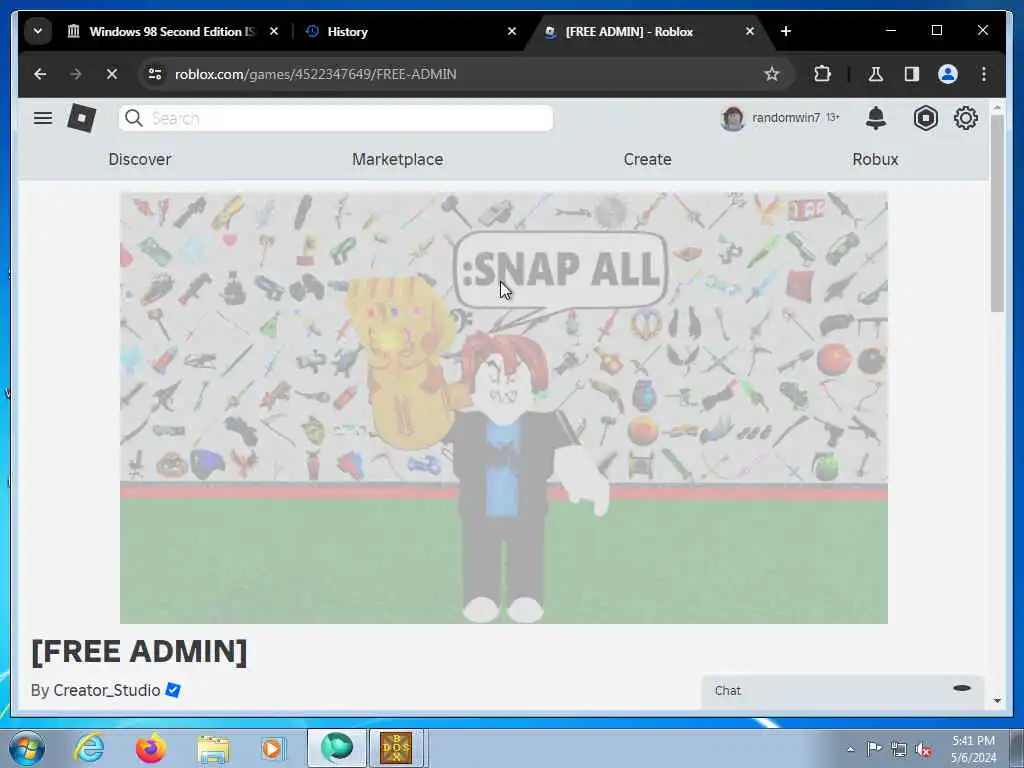Bookmark this page with the star
The width and height of the screenshot is (1024, 768).
pyautogui.click(x=772, y=74)
